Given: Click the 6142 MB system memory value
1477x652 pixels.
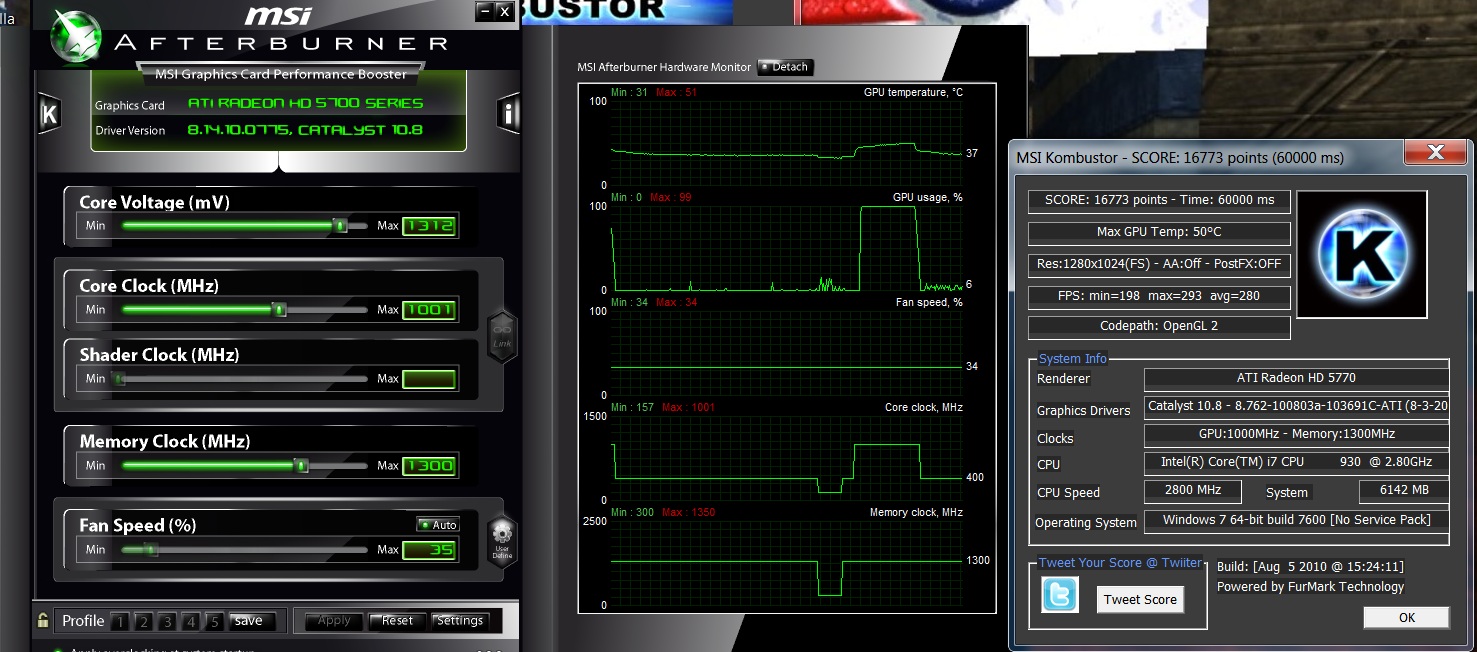Looking at the screenshot, I should [1404, 490].
